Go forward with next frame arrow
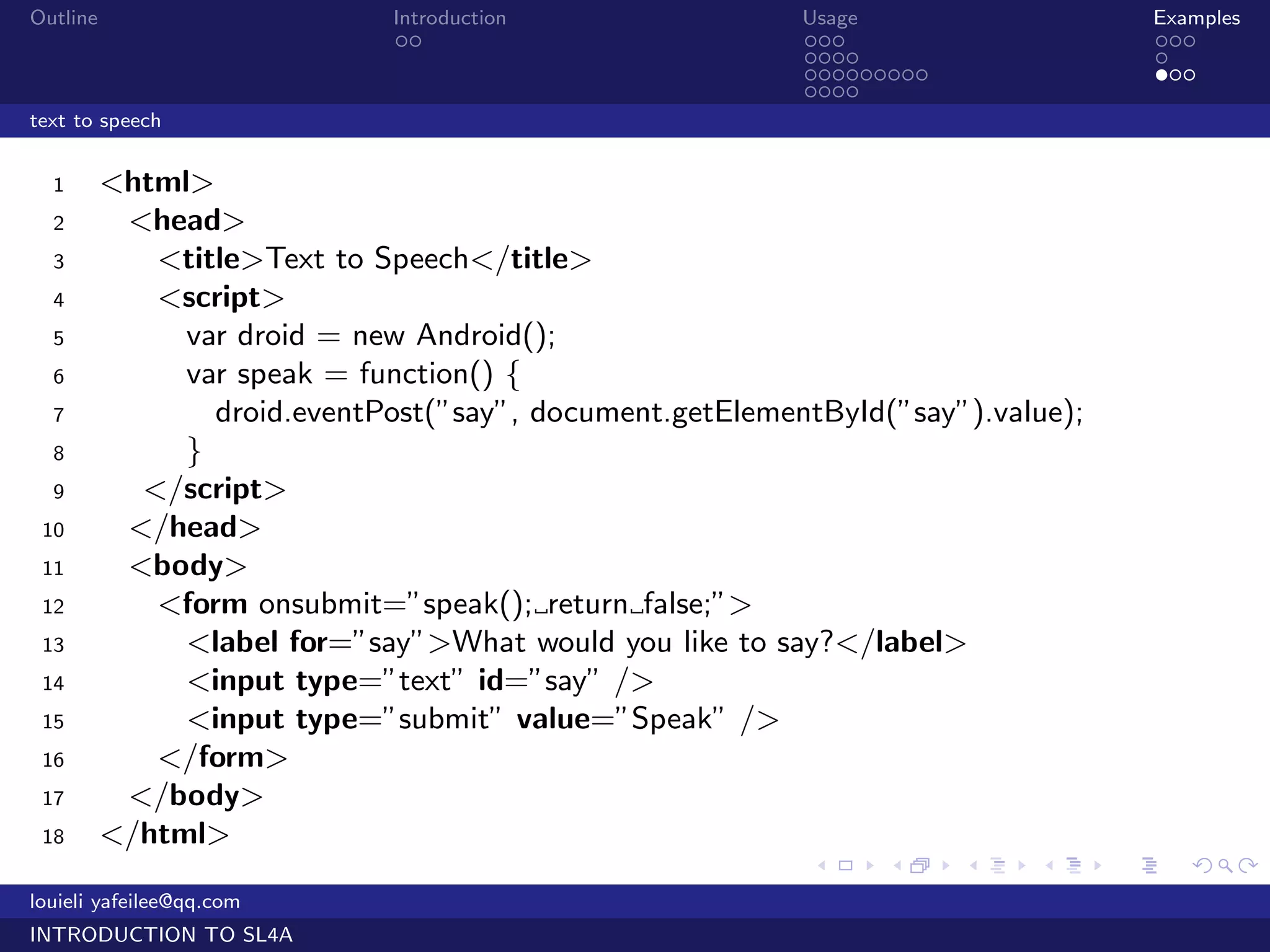1270x952 pixels. (x=946, y=865)
